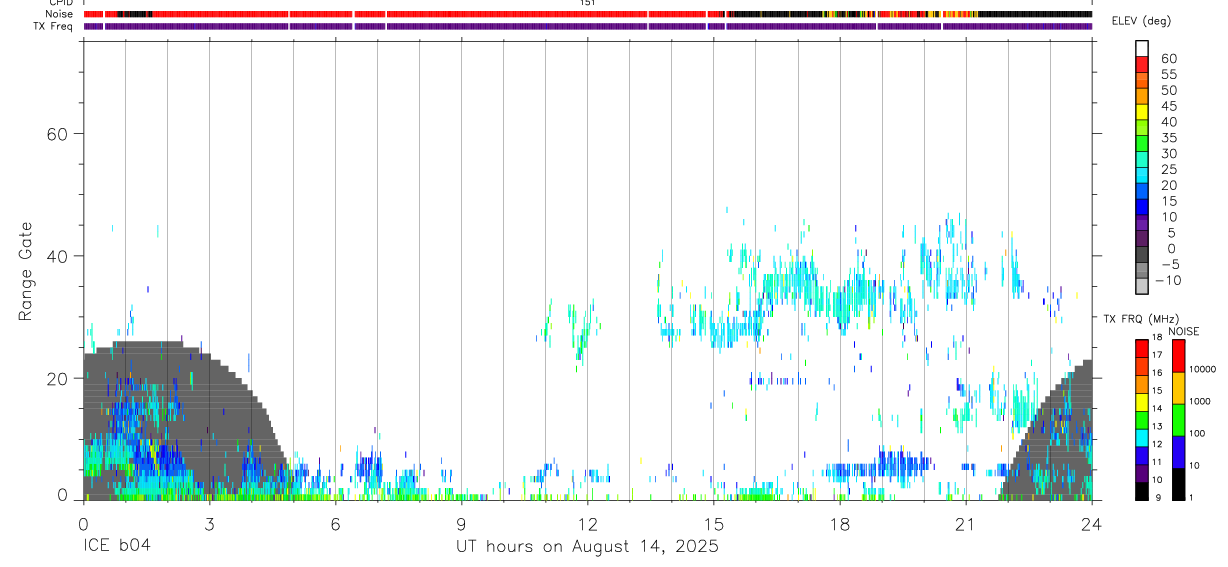
Task: Click the 'ICE b04' radar label
Action: click(x=117, y=547)
